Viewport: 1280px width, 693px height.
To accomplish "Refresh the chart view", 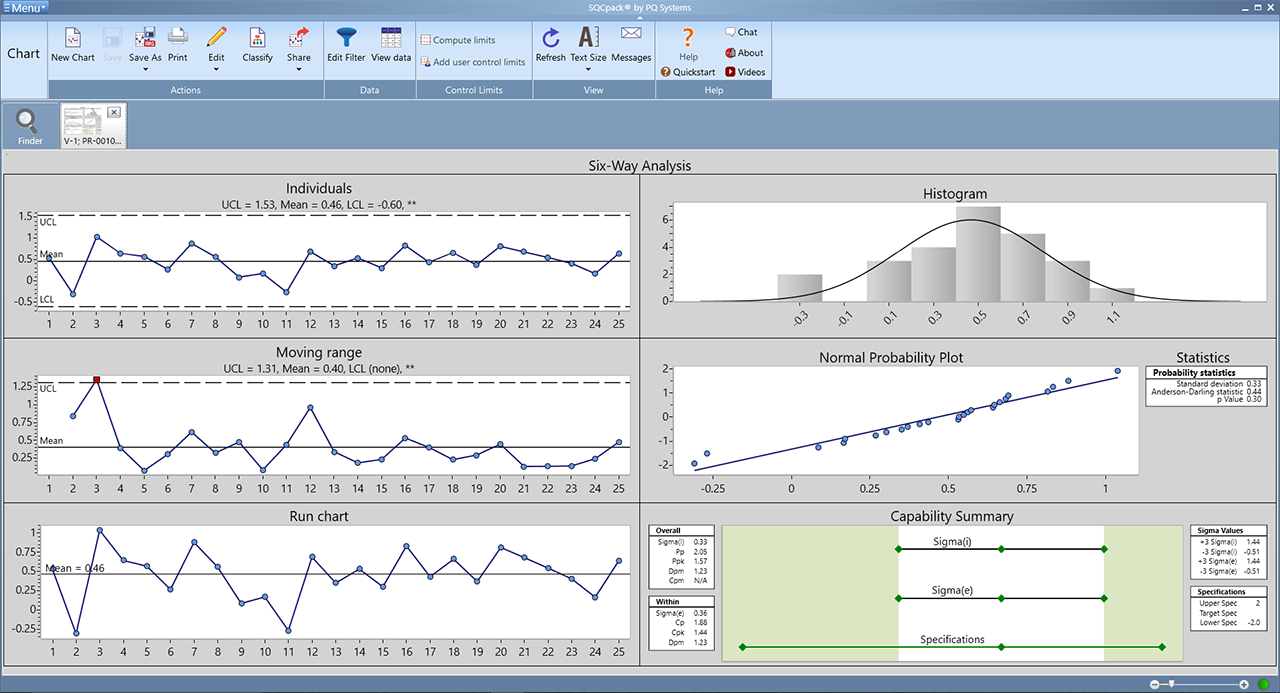I will tap(550, 39).
